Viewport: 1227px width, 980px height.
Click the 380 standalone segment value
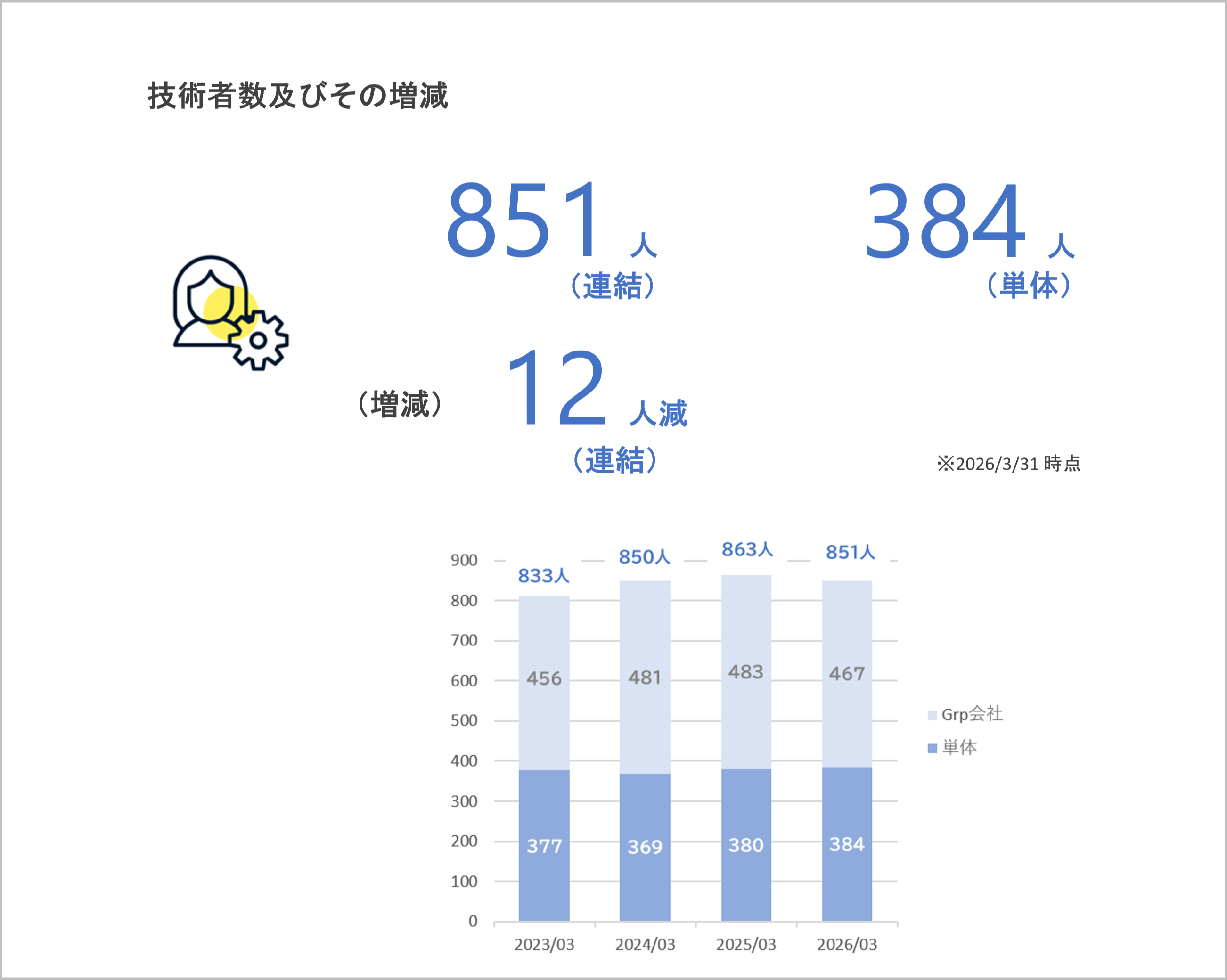tap(746, 845)
